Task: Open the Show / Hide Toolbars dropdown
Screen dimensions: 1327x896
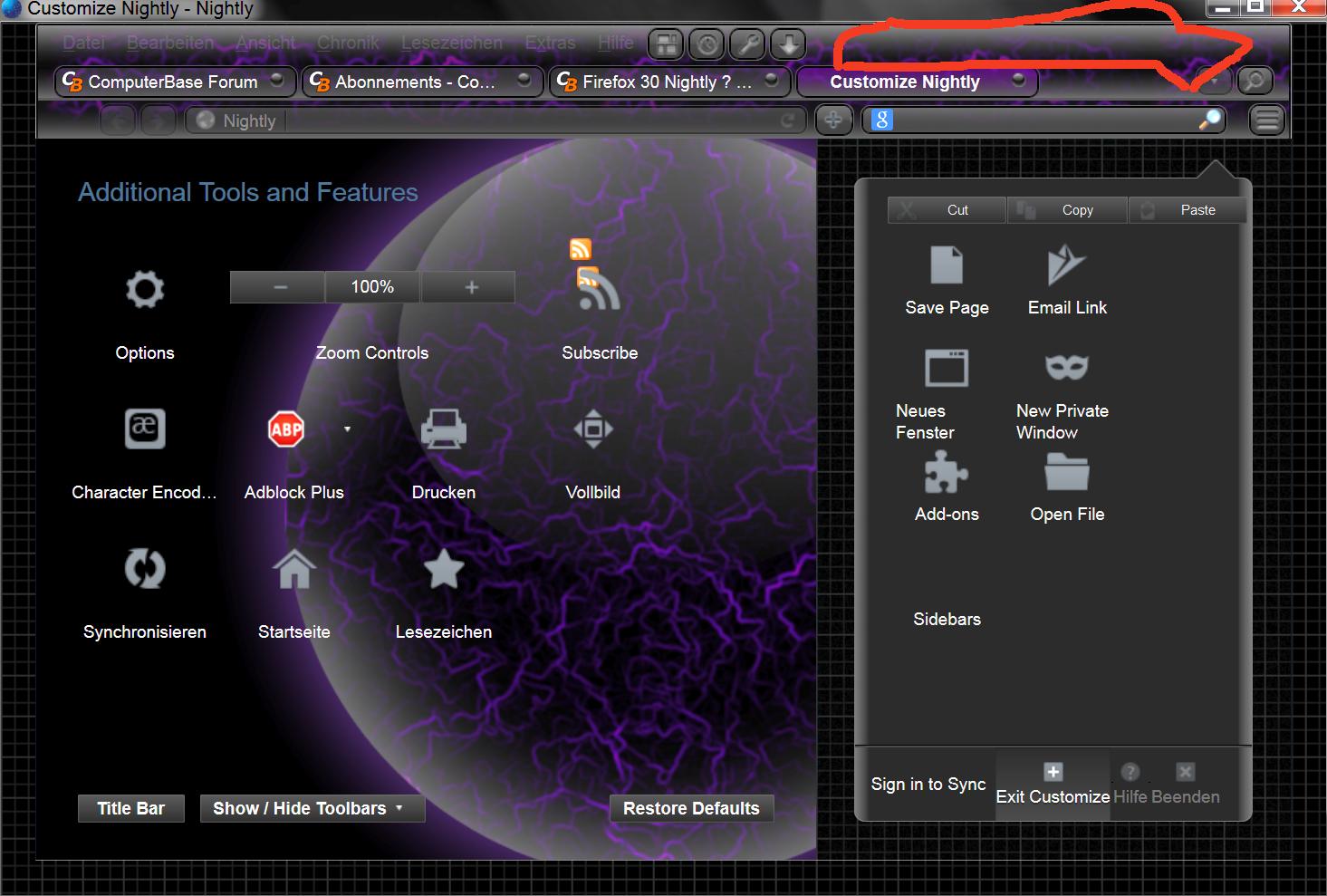Action: pyautogui.click(x=313, y=808)
